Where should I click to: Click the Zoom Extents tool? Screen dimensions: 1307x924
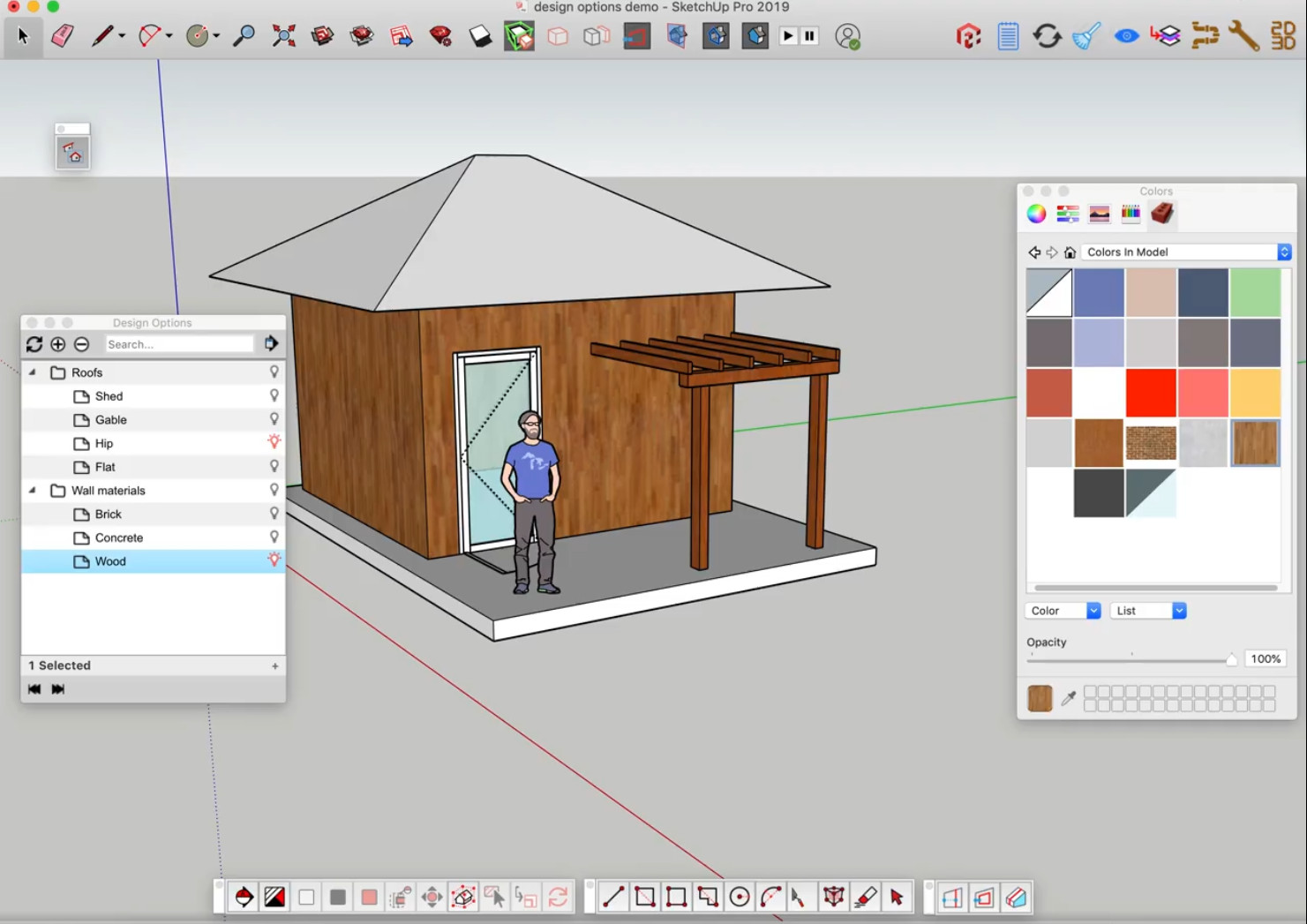283,36
